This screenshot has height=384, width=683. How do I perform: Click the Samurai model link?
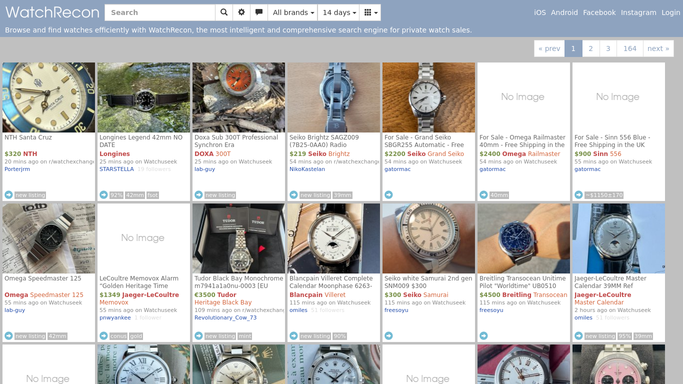tap(436, 295)
